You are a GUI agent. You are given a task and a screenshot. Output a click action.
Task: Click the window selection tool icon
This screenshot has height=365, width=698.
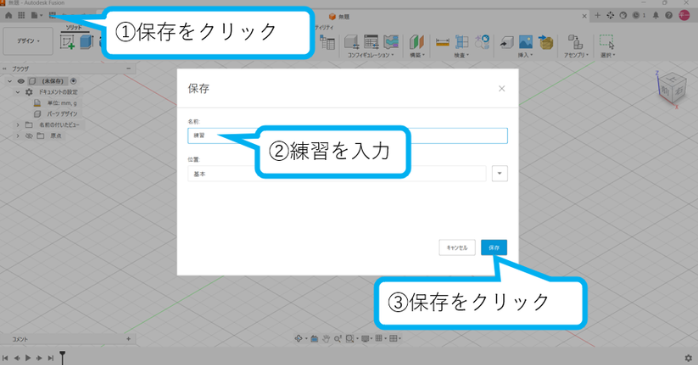tap(607, 42)
